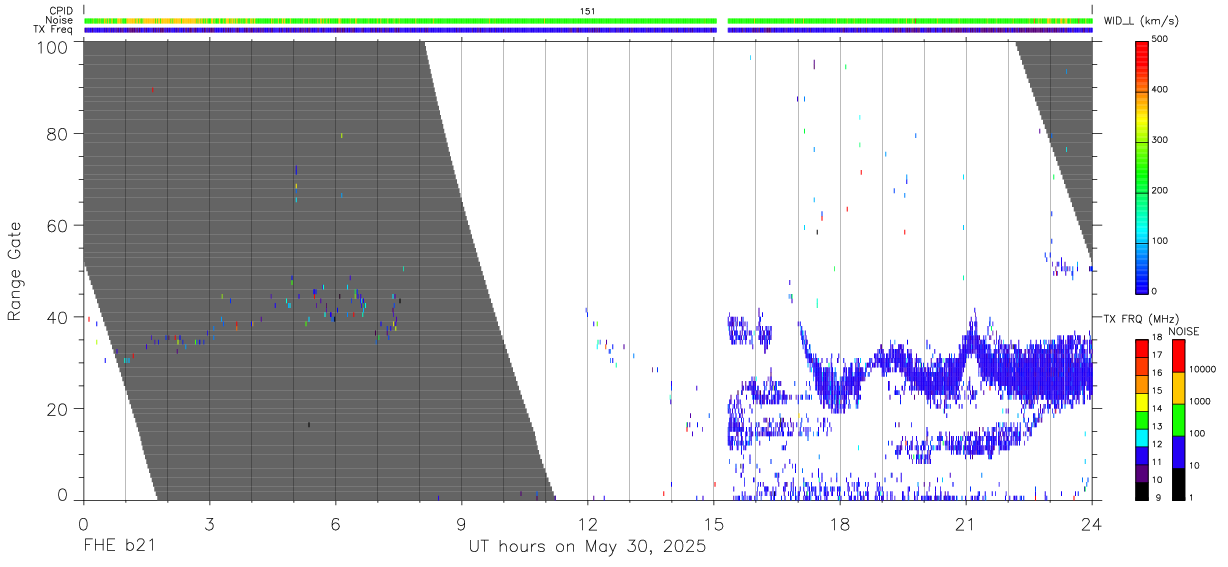Screen dimensions: 1228x567
Task: Click the NOISE legend title
Action: pyautogui.click(x=1184, y=331)
